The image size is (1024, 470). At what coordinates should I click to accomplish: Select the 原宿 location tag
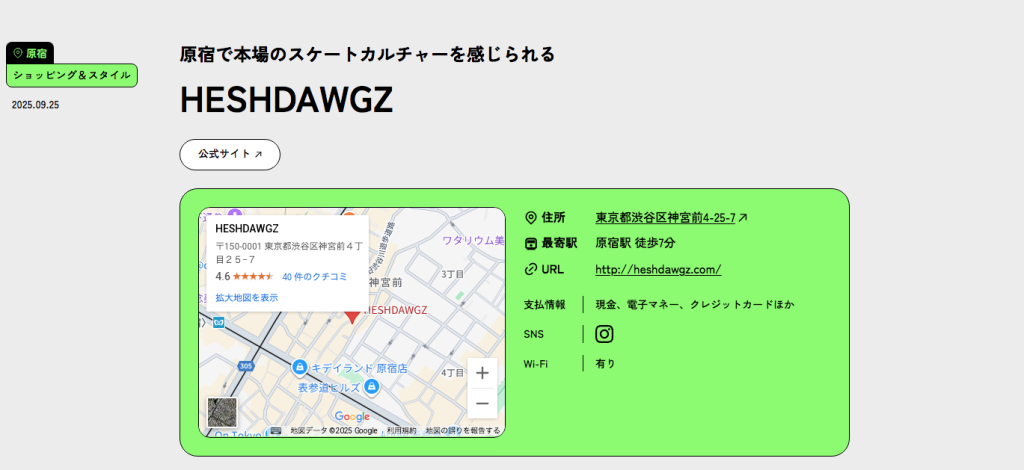pyautogui.click(x=30, y=53)
